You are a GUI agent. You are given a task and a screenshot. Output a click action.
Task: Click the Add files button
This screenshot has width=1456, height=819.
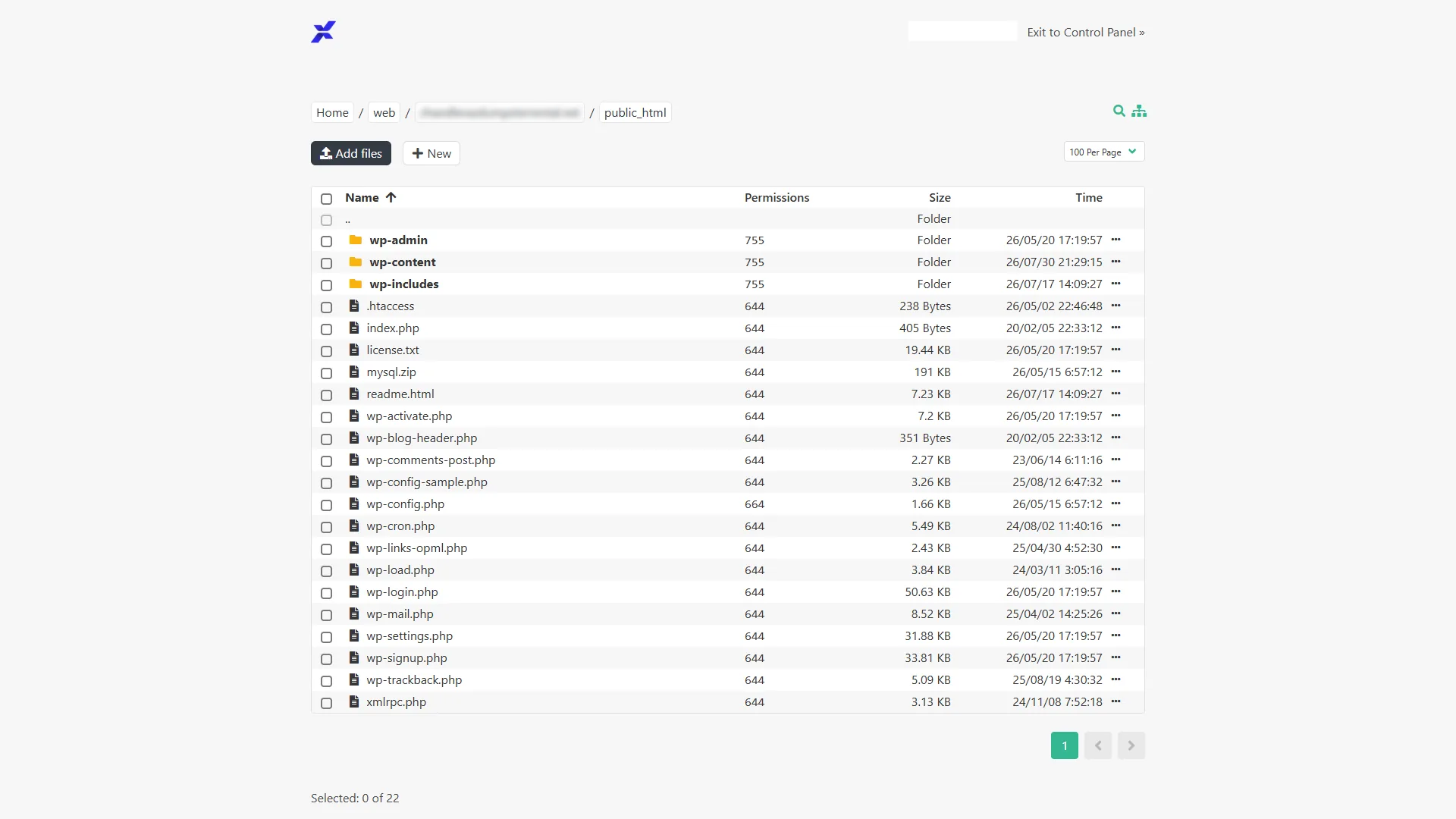(x=351, y=153)
